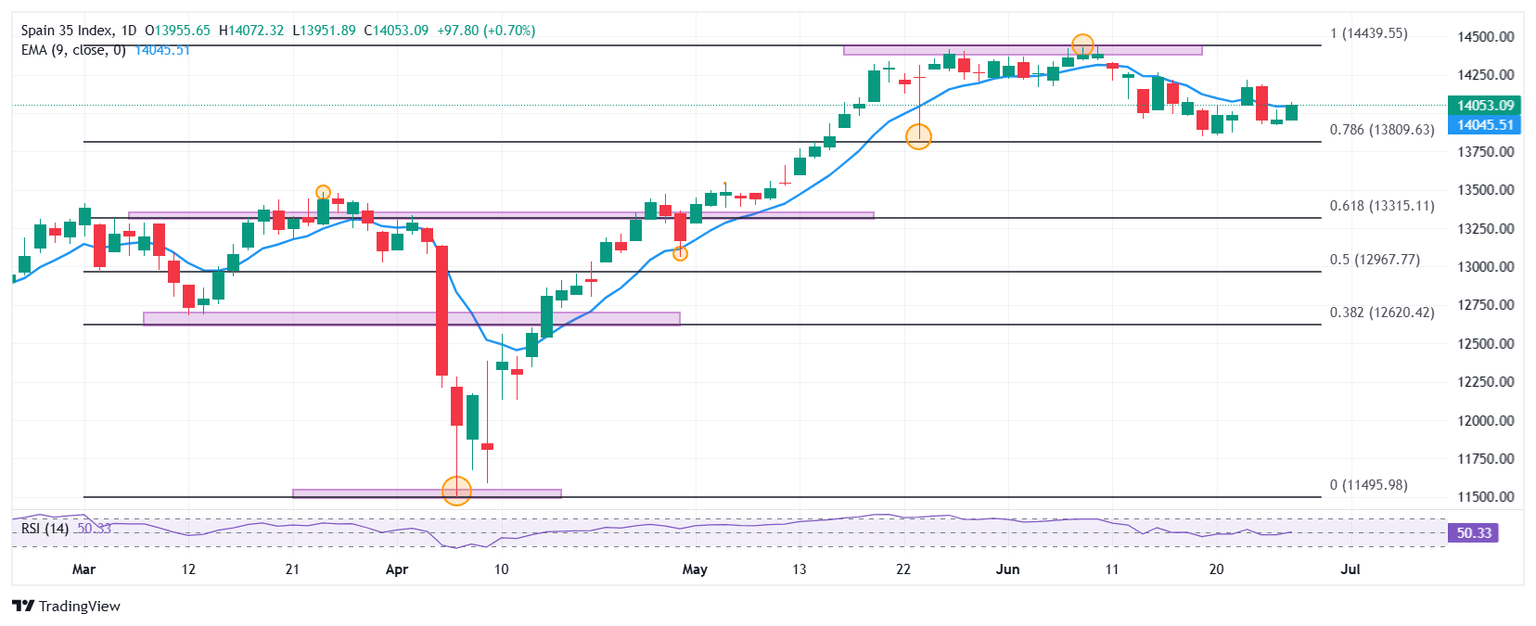Click the purple rectangle at the 11495.98 bottom
The image size is (1536, 626).
coord(426,493)
